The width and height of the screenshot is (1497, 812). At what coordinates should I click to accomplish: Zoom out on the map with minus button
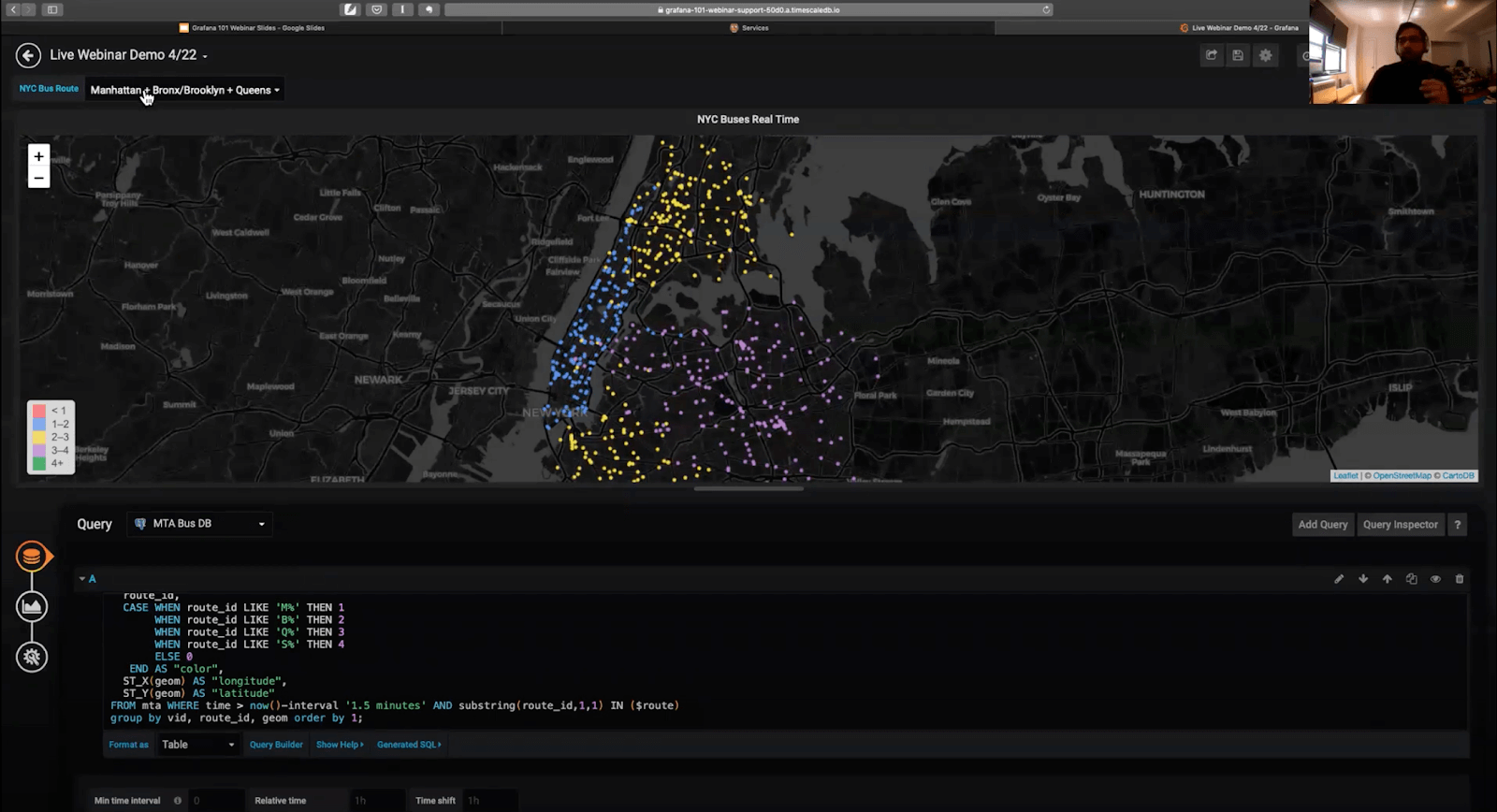click(x=38, y=178)
